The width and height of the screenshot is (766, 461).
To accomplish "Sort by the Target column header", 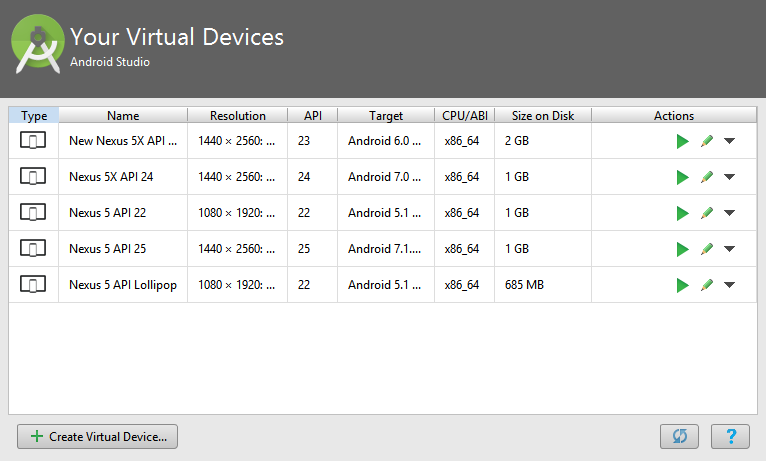I will (x=386, y=115).
